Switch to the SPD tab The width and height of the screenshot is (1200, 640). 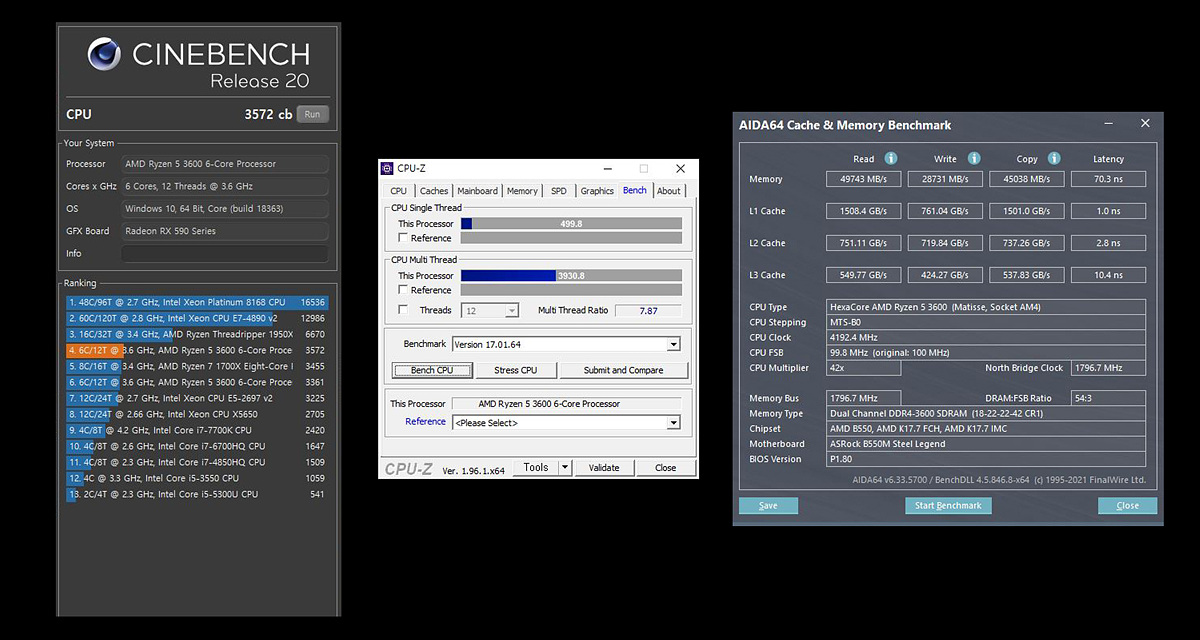click(559, 191)
